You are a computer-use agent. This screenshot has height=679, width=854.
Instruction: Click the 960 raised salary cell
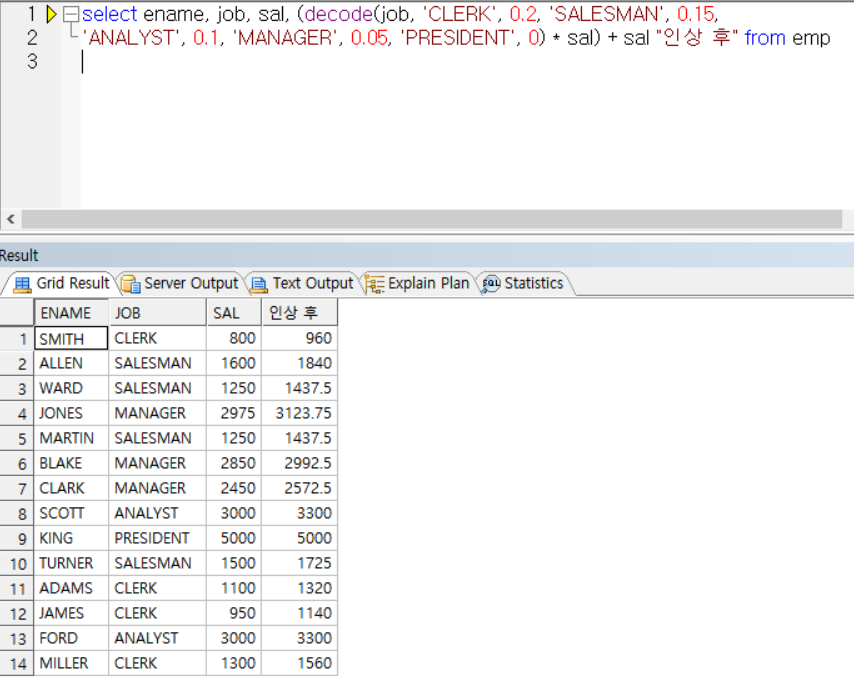(300, 338)
